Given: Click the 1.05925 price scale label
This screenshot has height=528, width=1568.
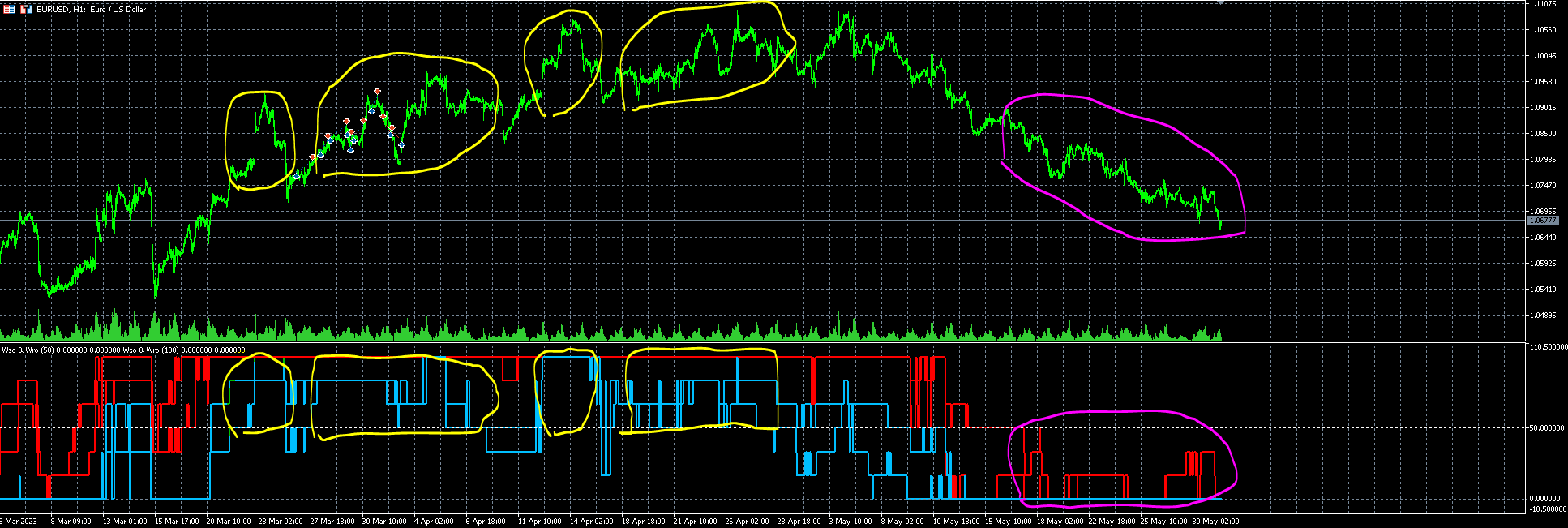Looking at the screenshot, I should (1543, 264).
